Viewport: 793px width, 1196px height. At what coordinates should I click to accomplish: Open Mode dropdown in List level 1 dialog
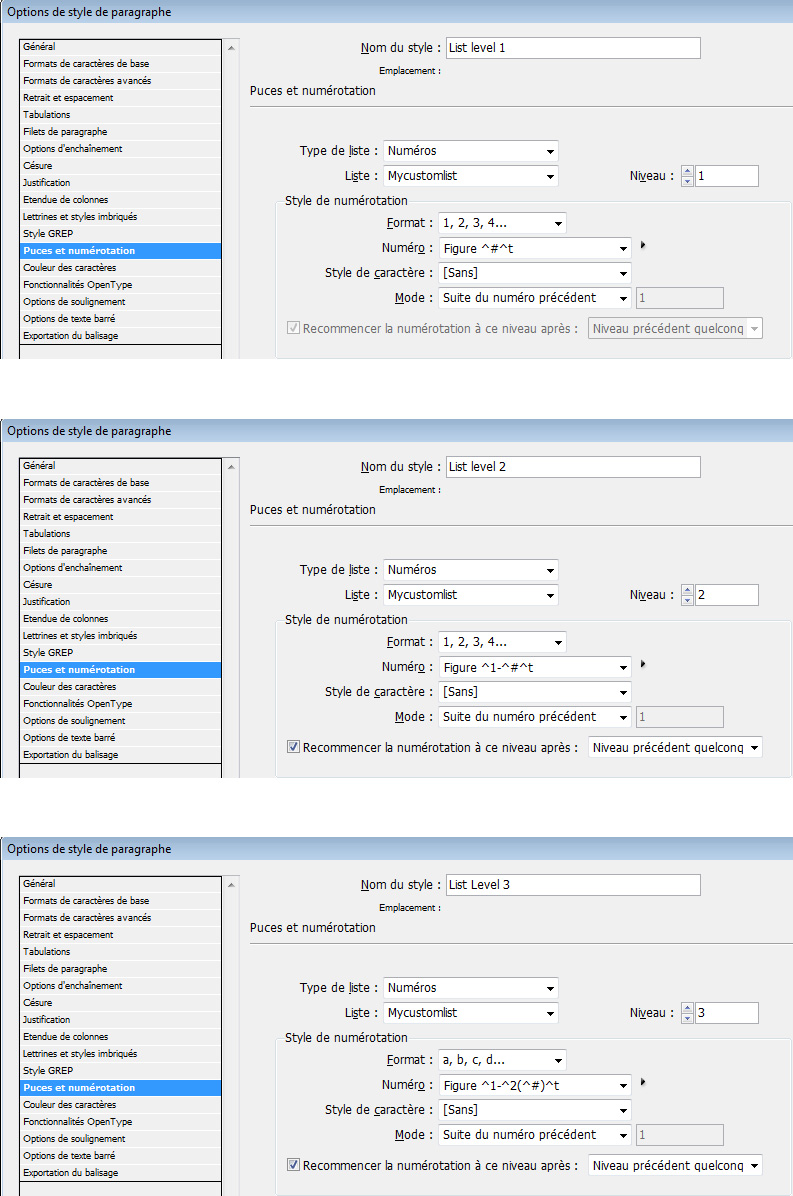[x=535, y=298]
